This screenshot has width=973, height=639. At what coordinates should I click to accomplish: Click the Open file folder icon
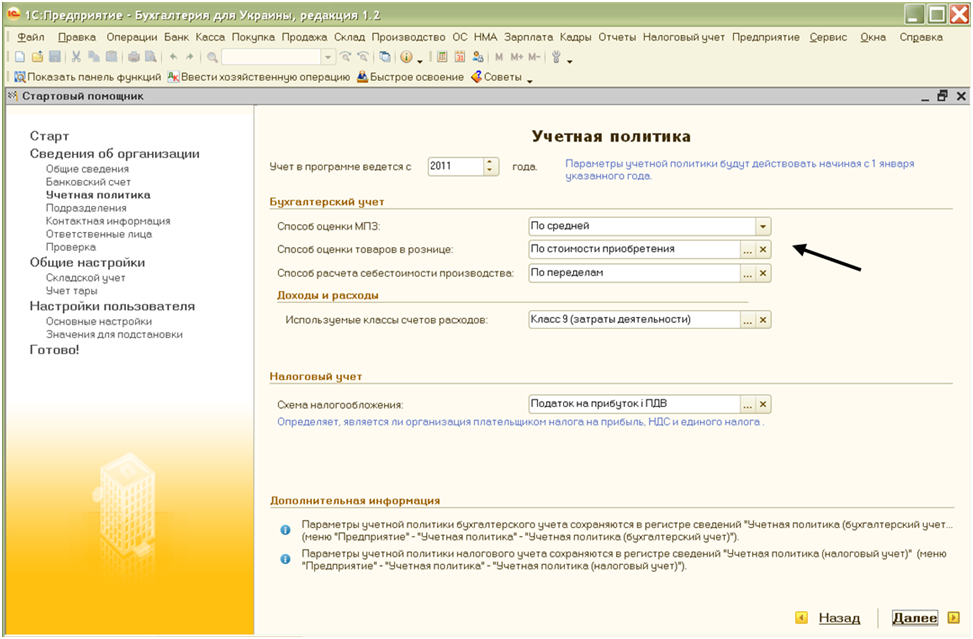click(x=37, y=57)
